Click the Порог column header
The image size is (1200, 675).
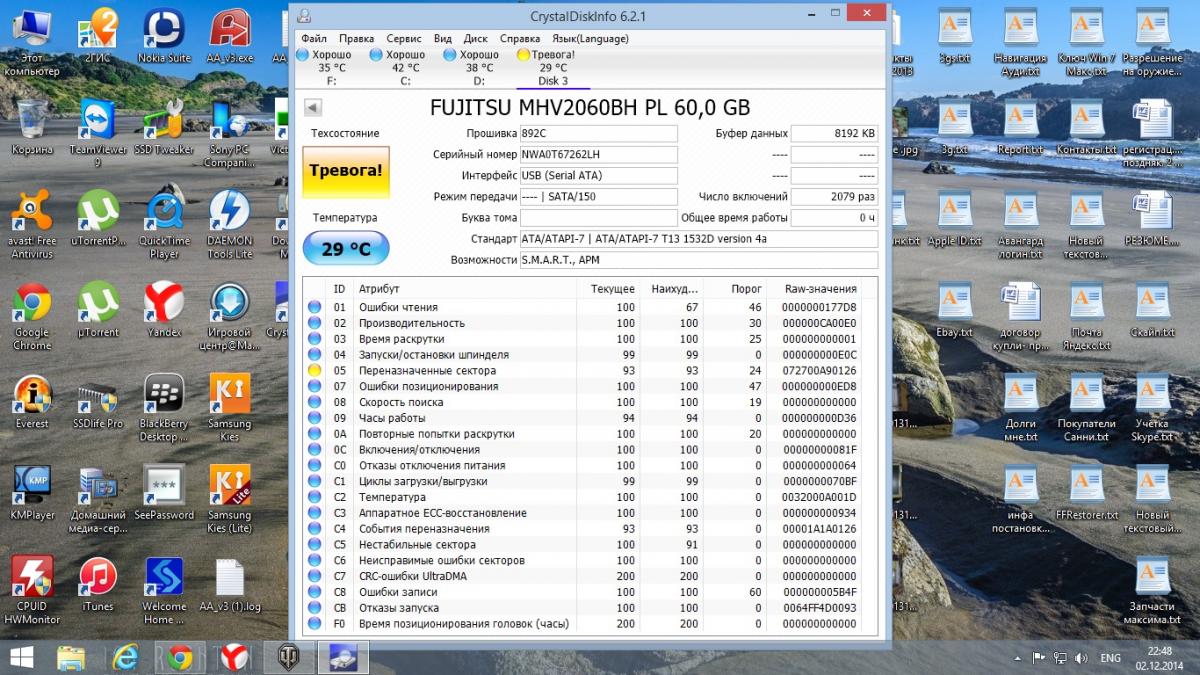point(734,288)
